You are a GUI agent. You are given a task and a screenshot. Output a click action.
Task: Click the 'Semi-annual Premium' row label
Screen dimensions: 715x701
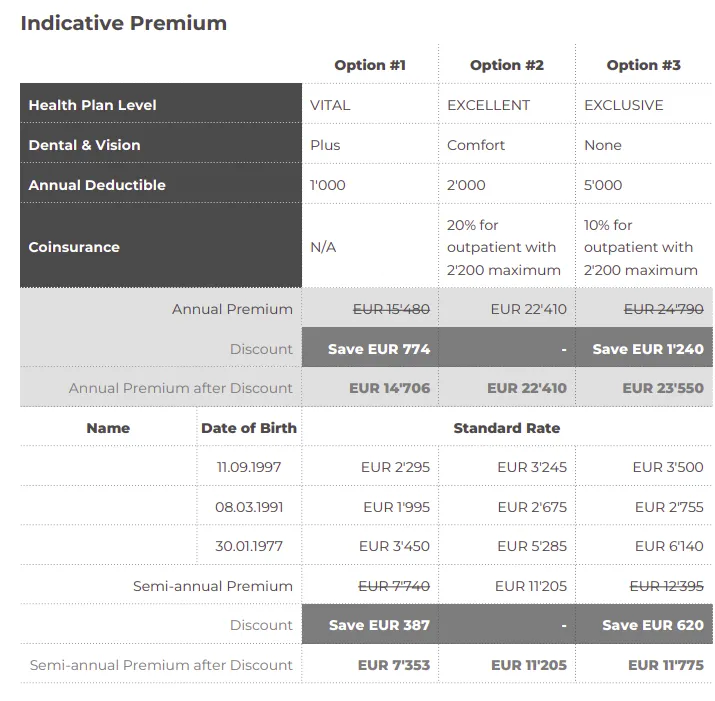tap(213, 586)
